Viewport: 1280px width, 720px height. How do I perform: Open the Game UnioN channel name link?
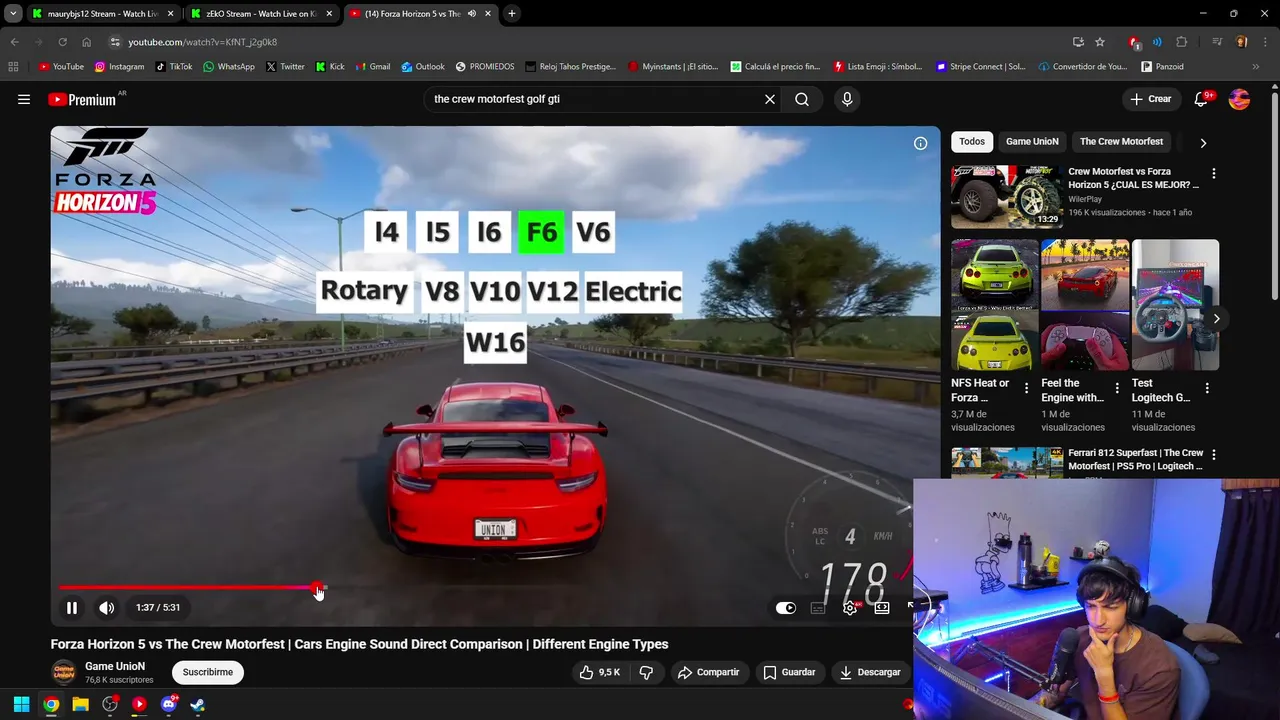pyautogui.click(x=115, y=666)
